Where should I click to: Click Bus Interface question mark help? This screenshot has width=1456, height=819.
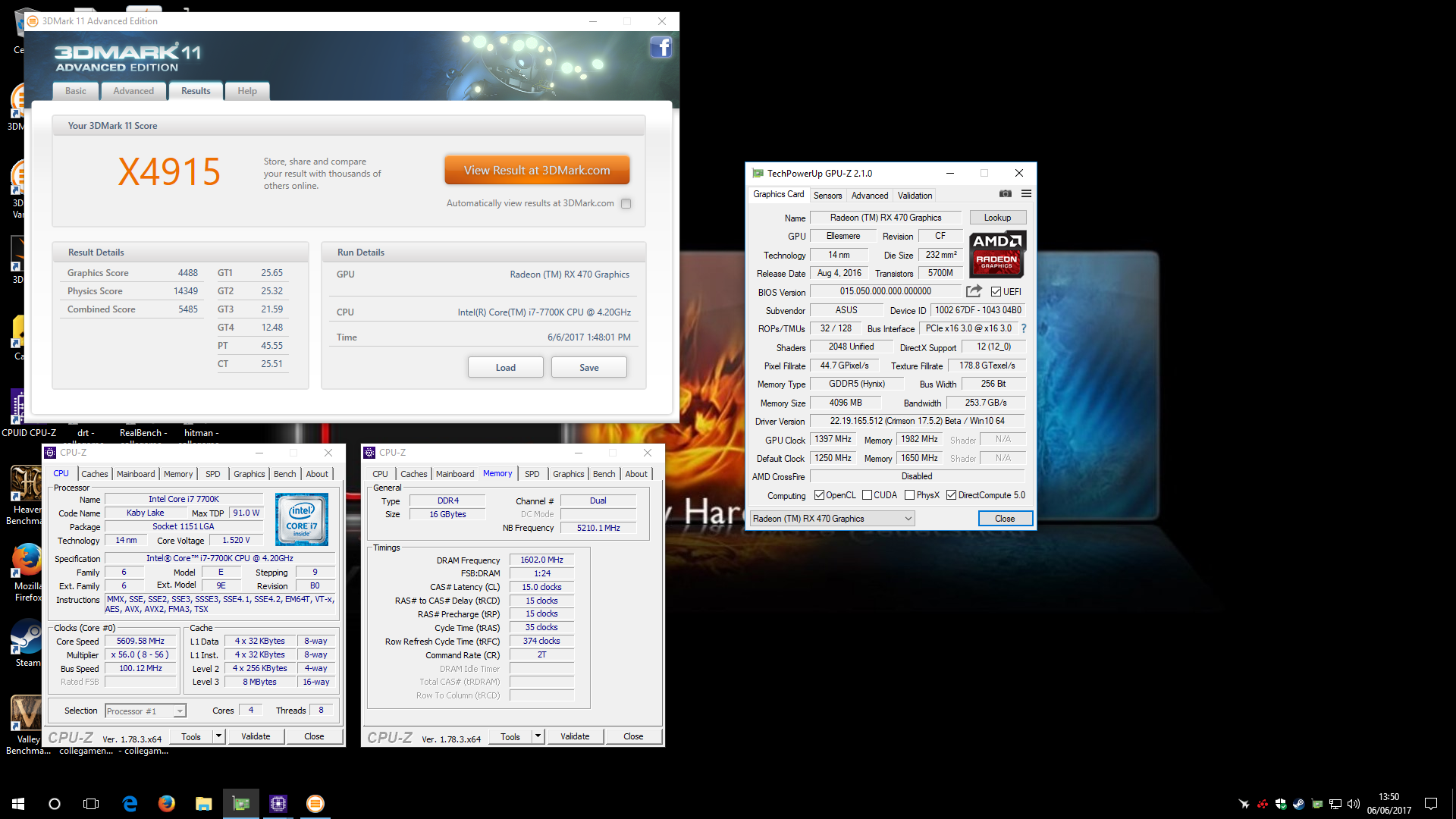pyautogui.click(x=1023, y=328)
